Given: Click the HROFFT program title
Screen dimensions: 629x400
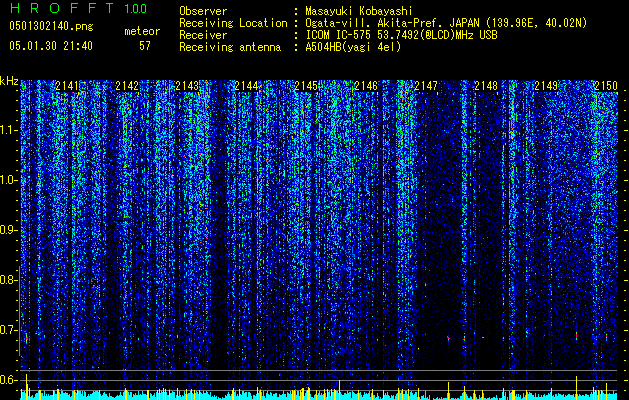Looking at the screenshot, I should click(x=62, y=8).
